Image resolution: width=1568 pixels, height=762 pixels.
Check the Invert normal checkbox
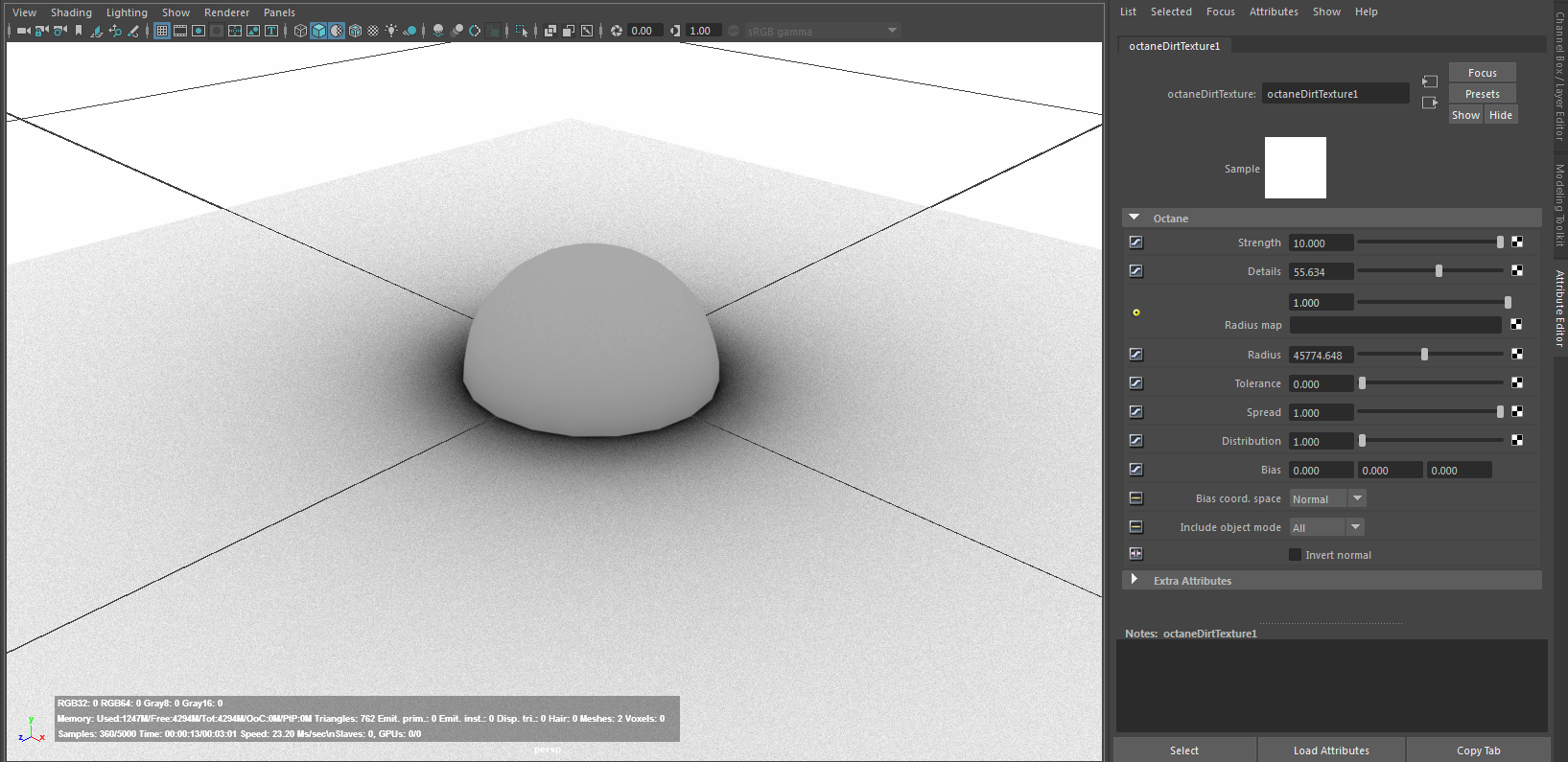coord(1295,555)
